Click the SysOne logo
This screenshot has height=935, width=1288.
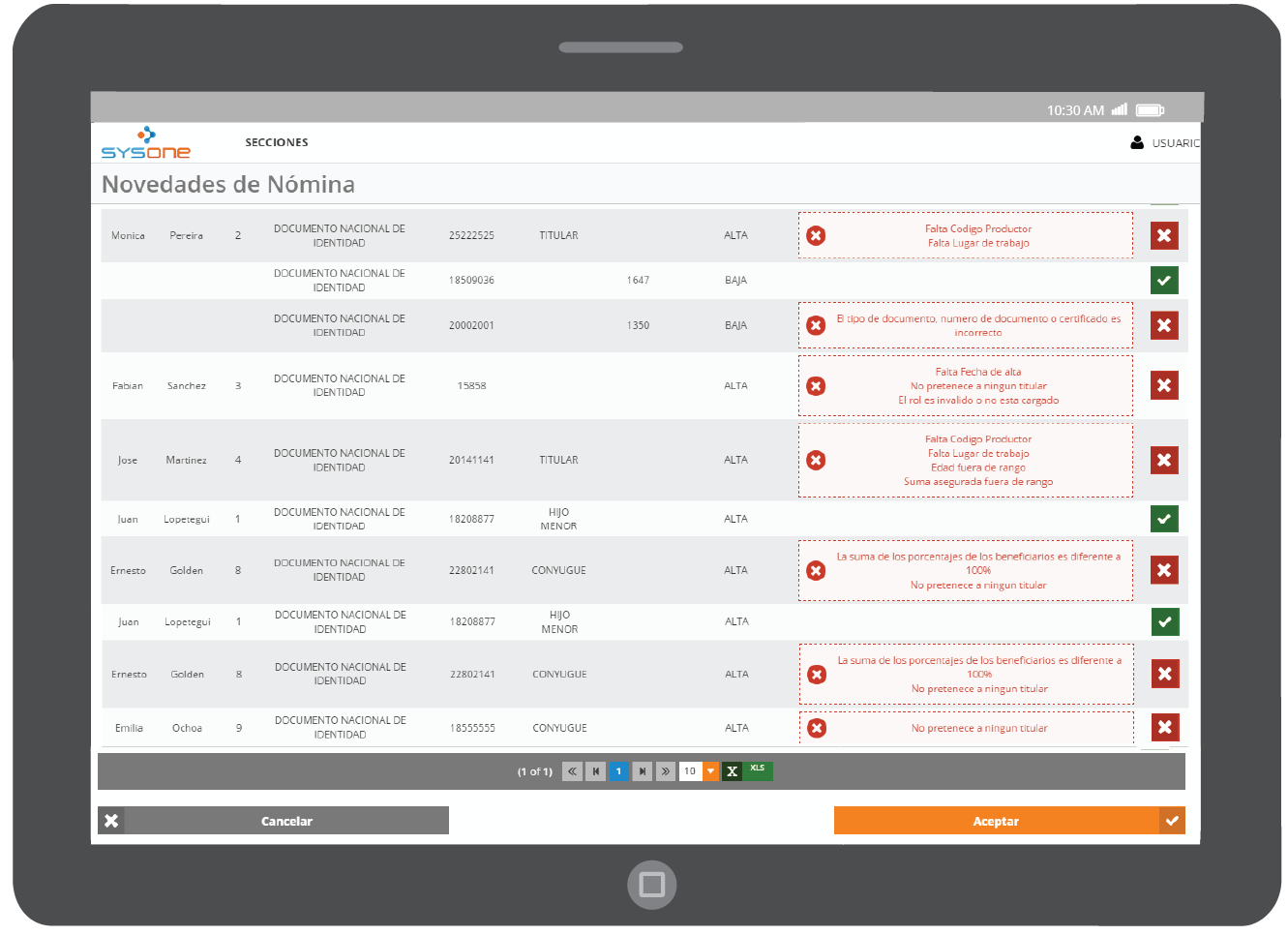tap(146, 143)
